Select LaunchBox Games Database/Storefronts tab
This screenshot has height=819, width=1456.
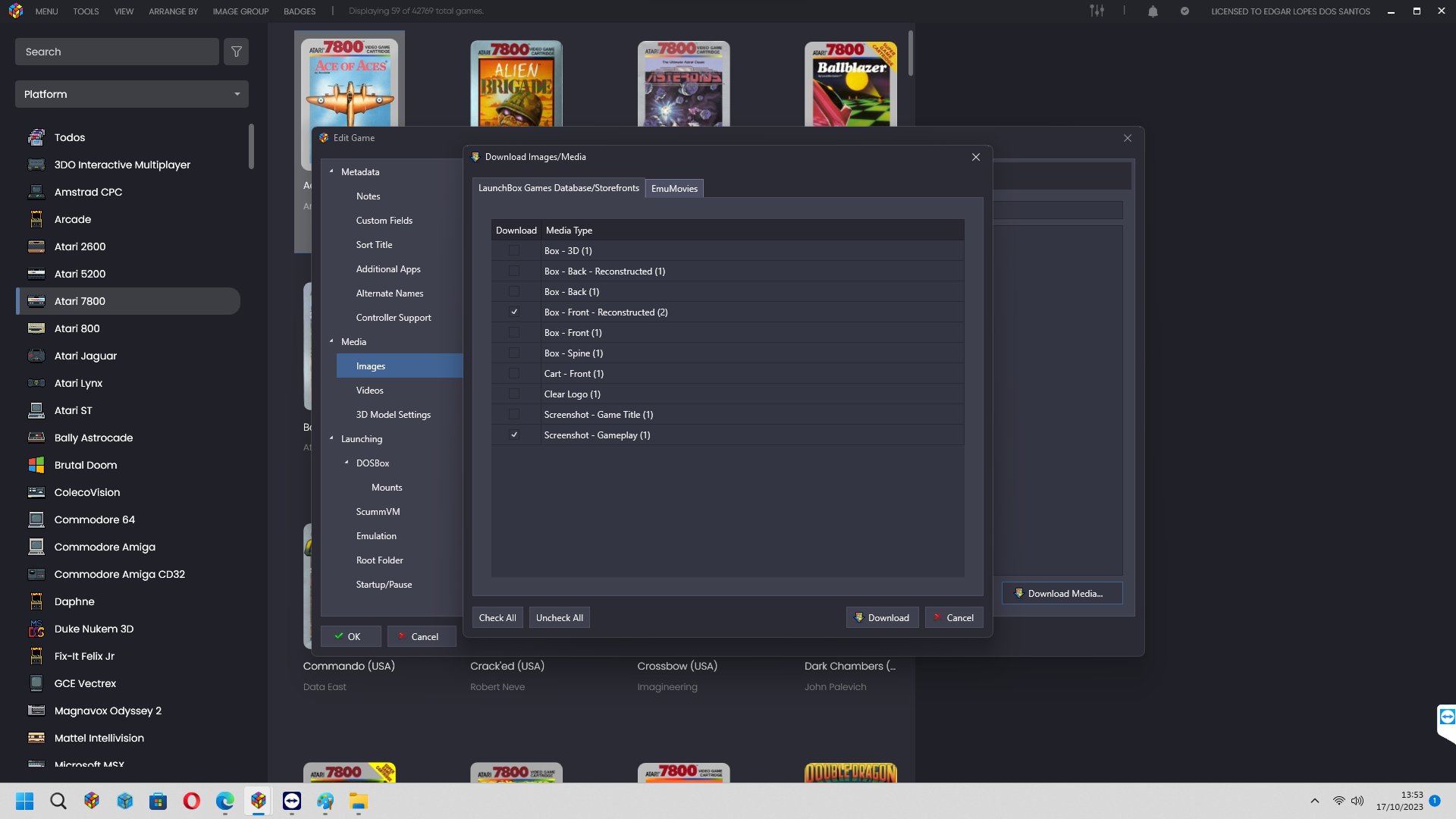tap(558, 187)
